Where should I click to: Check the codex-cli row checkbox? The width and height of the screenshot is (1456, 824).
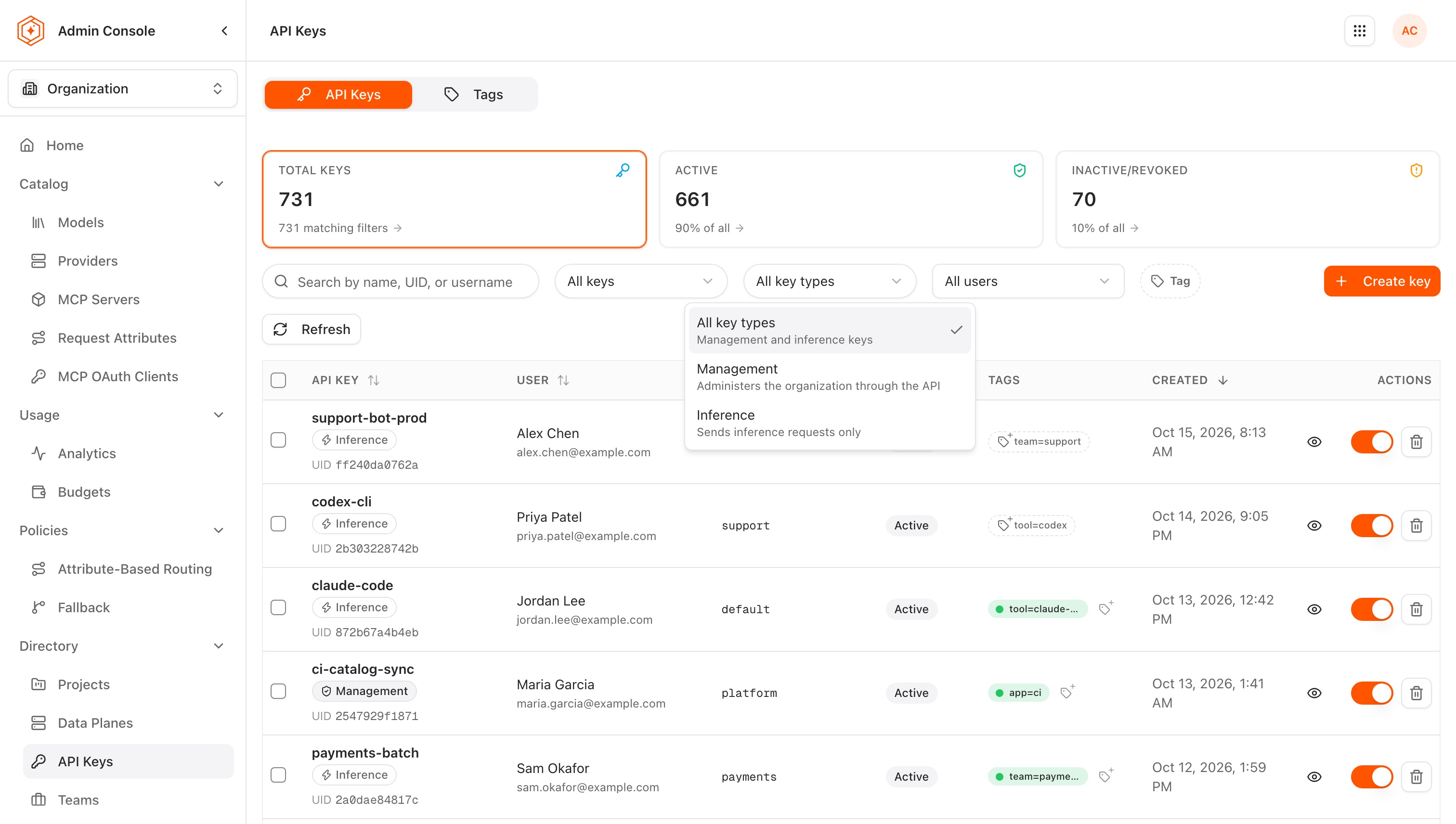[278, 524]
